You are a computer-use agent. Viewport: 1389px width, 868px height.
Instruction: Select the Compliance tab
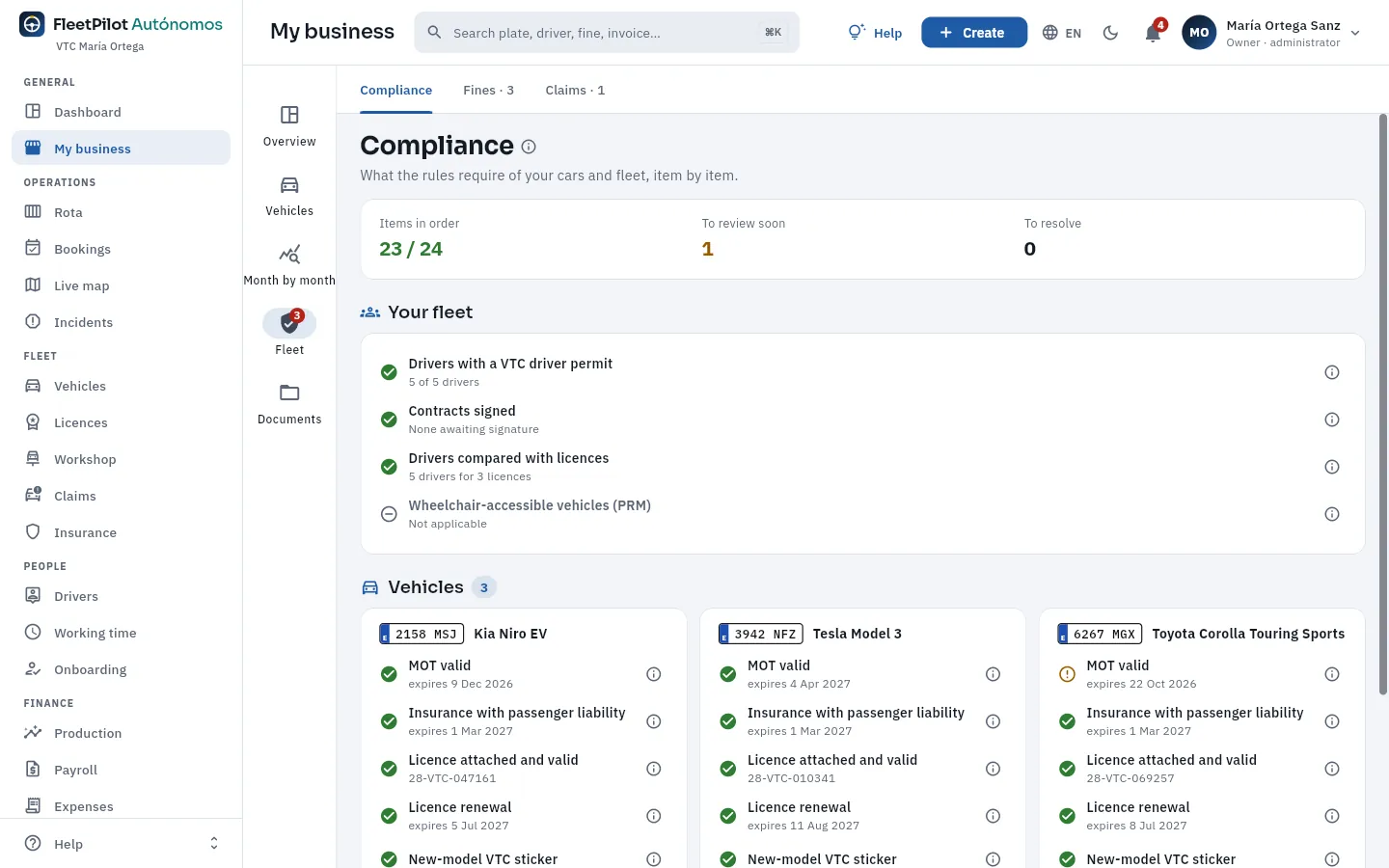(x=395, y=90)
